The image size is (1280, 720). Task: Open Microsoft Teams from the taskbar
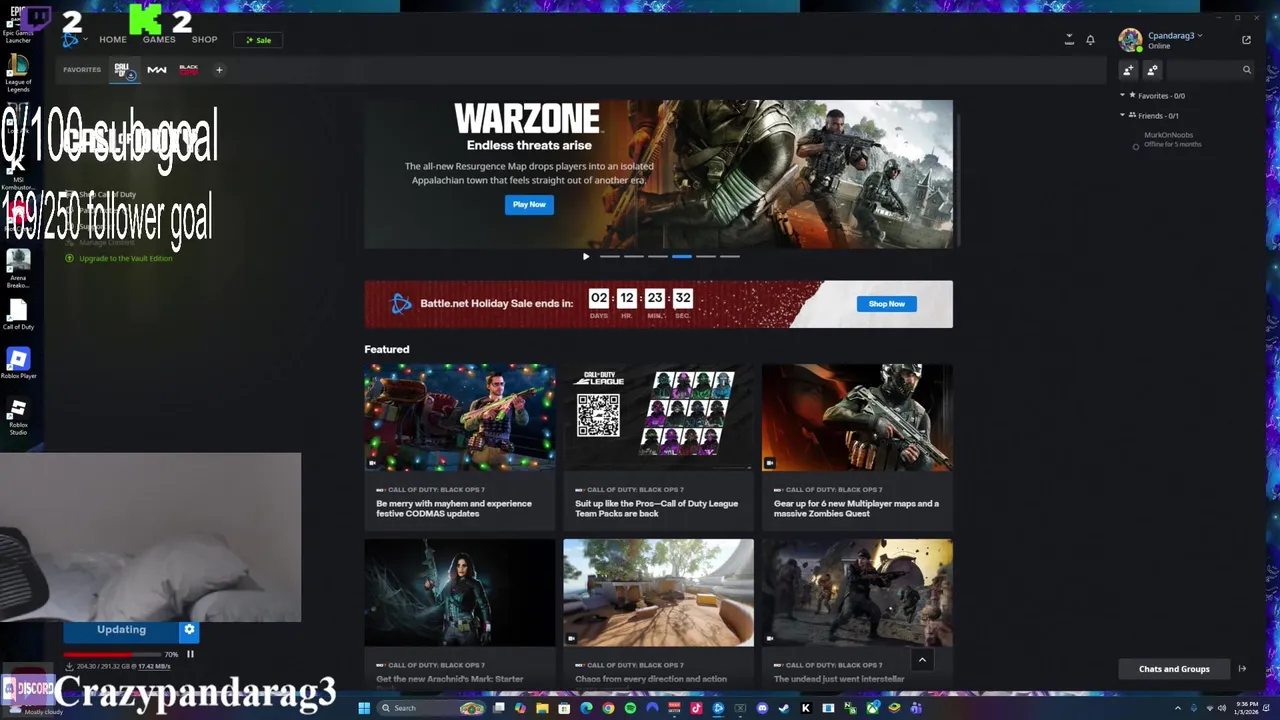(916, 708)
